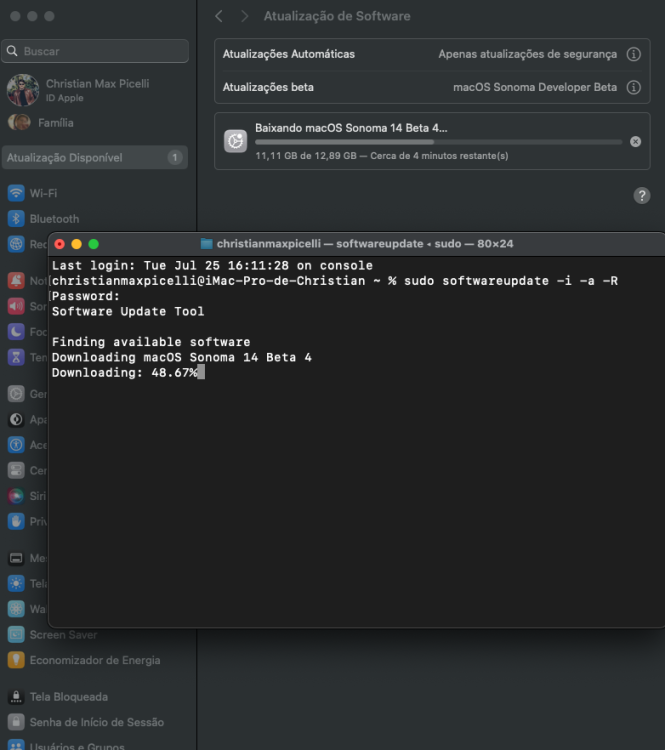The image size is (665, 750).
Task: Open the Mesa/Dock icon in sidebar
Action: [x=16, y=558]
